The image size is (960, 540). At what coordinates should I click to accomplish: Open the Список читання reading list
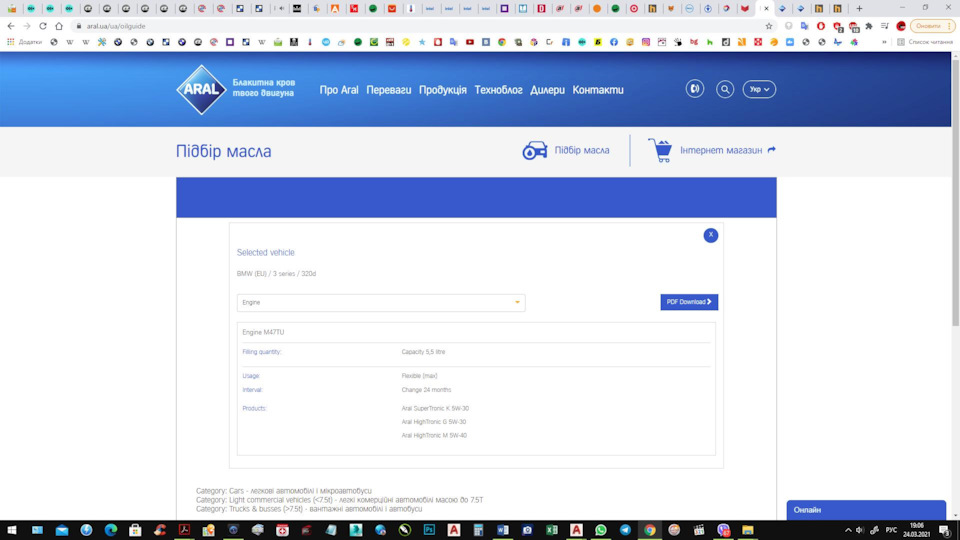click(925, 42)
